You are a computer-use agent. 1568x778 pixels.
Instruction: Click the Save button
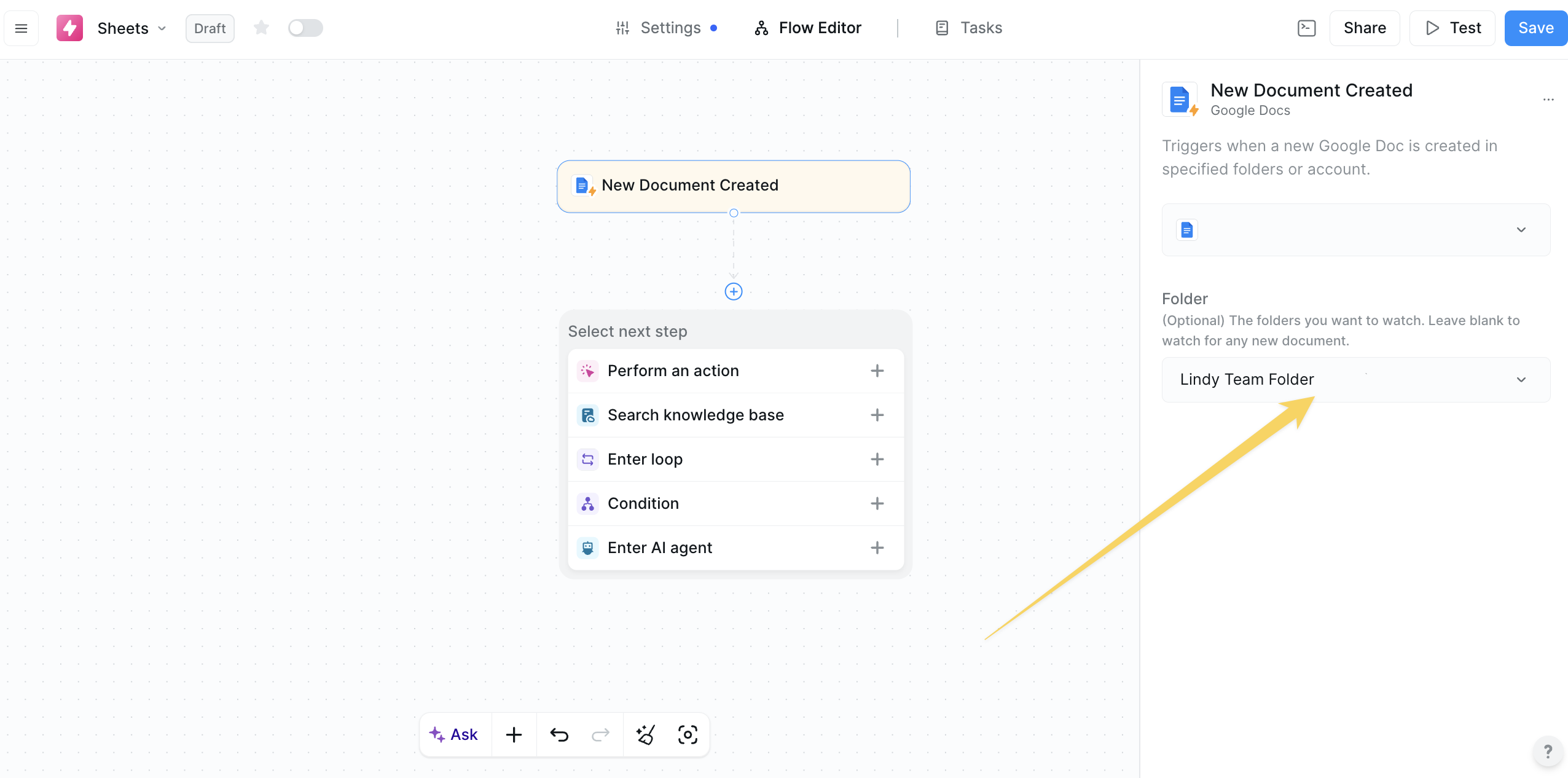point(1535,28)
